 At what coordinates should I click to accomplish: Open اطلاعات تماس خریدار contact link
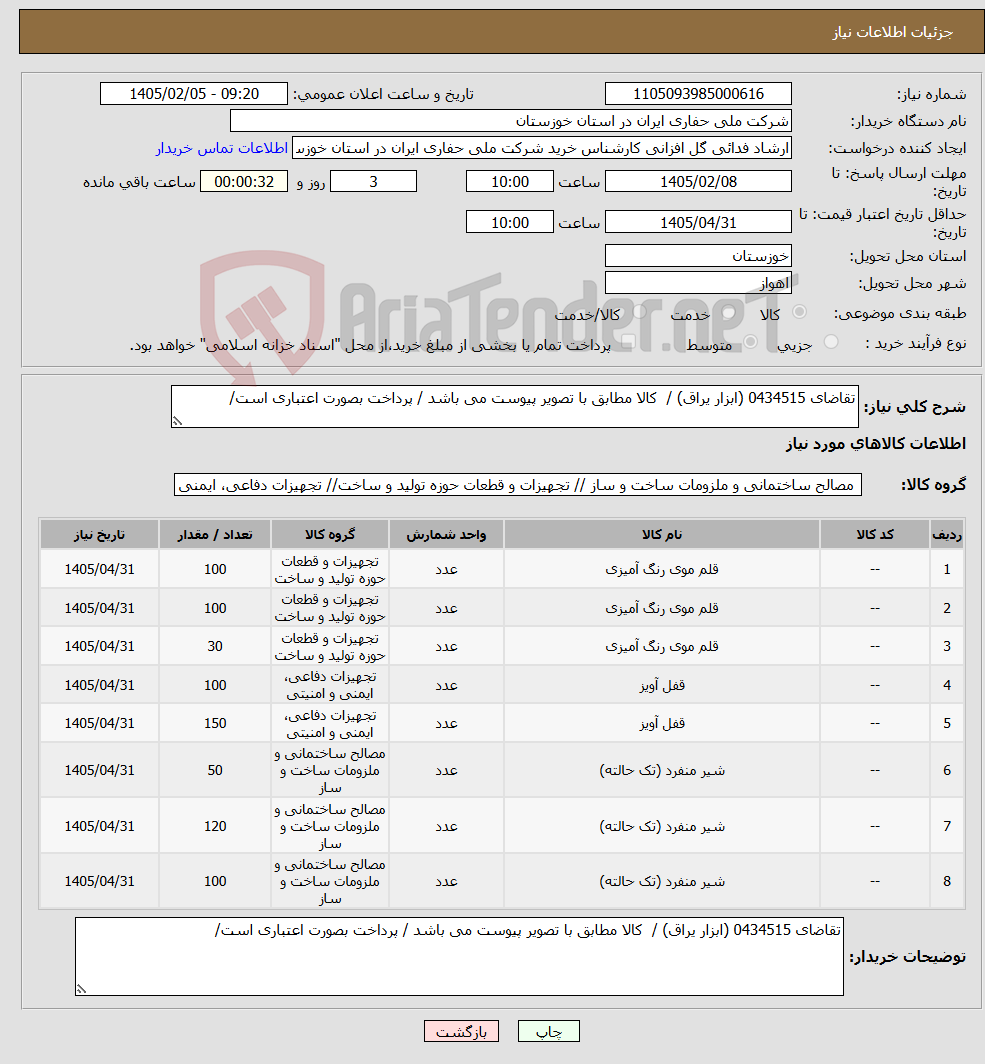pyautogui.click(x=222, y=148)
